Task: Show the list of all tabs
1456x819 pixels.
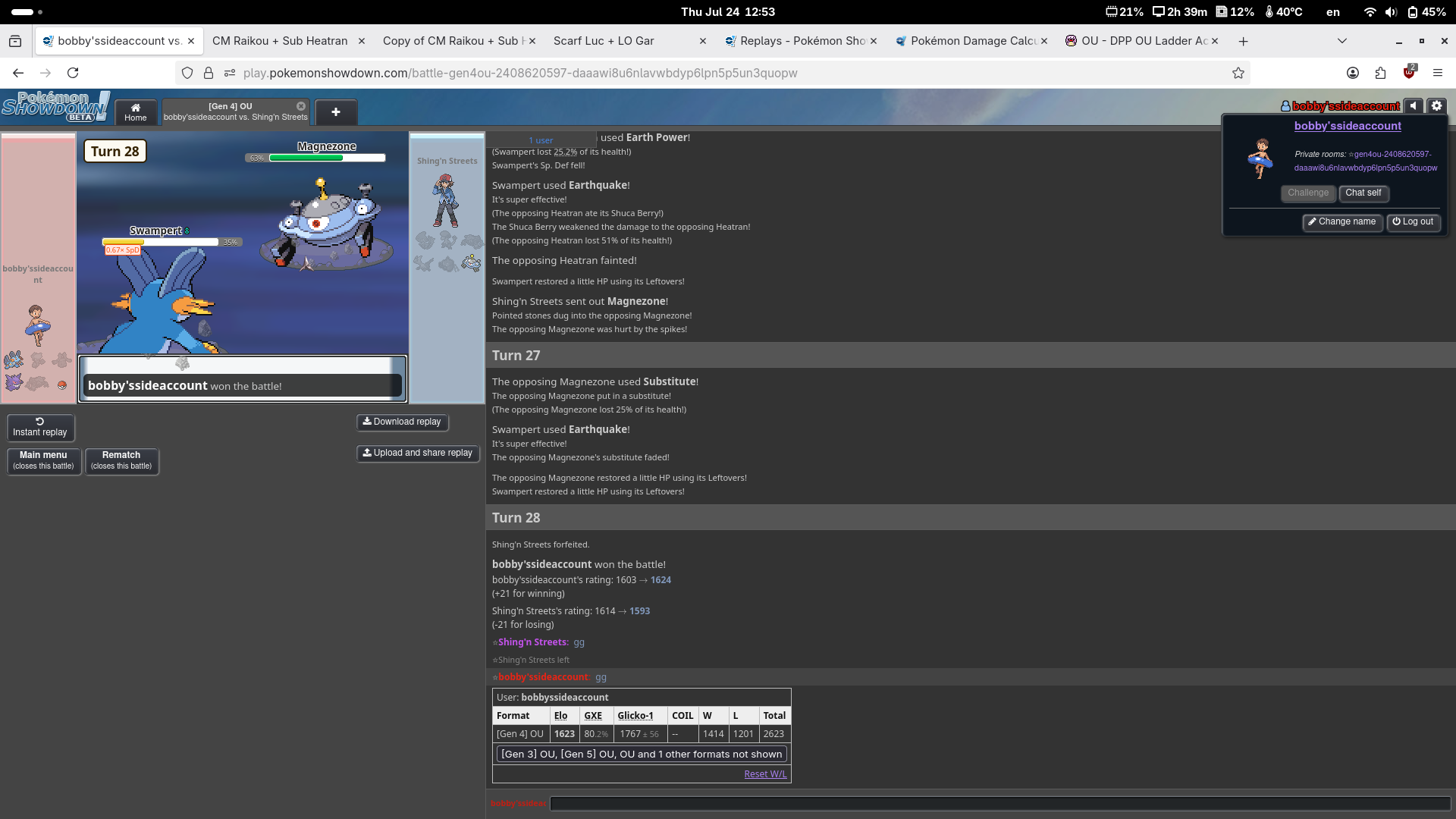Action: tap(1341, 41)
